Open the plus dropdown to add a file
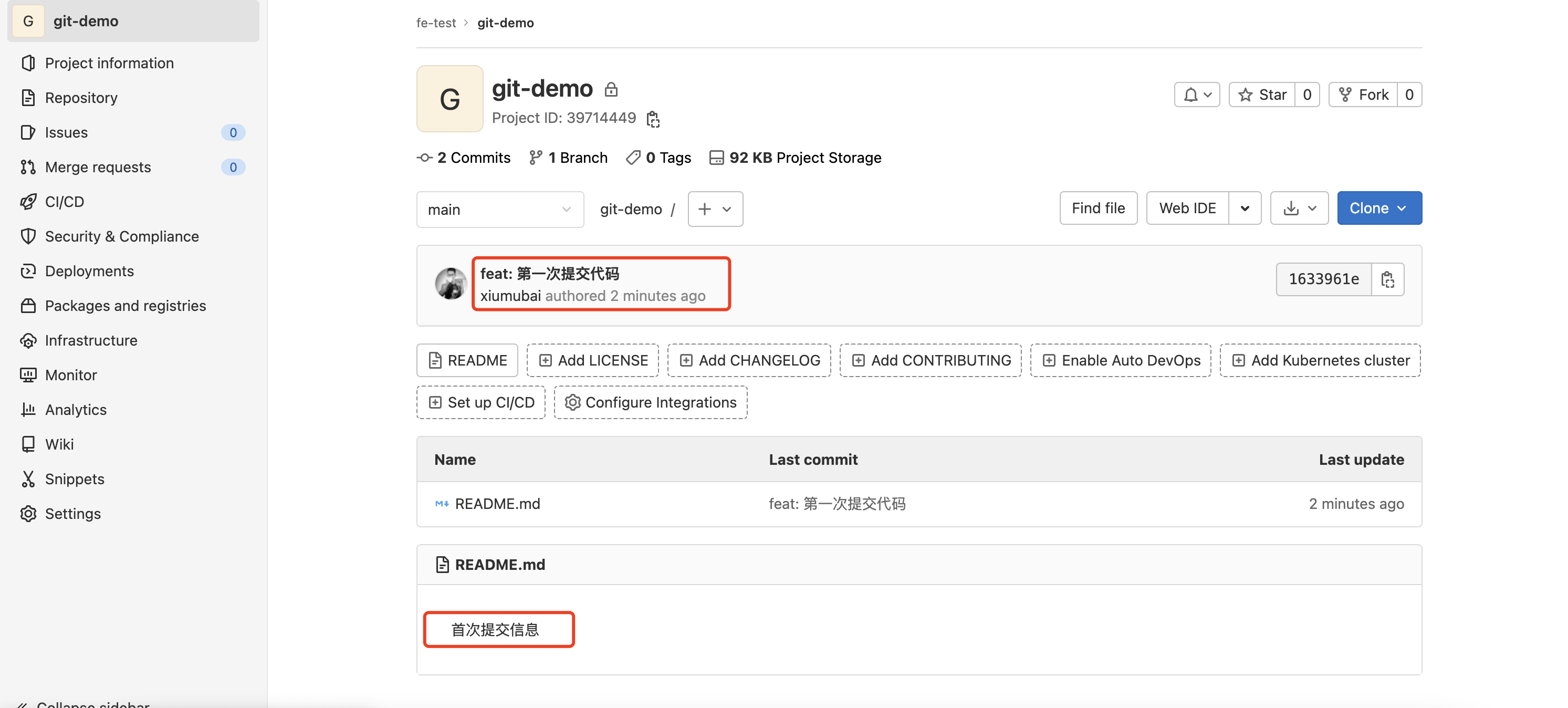The width and height of the screenshot is (1568, 708). pyautogui.click(x=715, y=209)
